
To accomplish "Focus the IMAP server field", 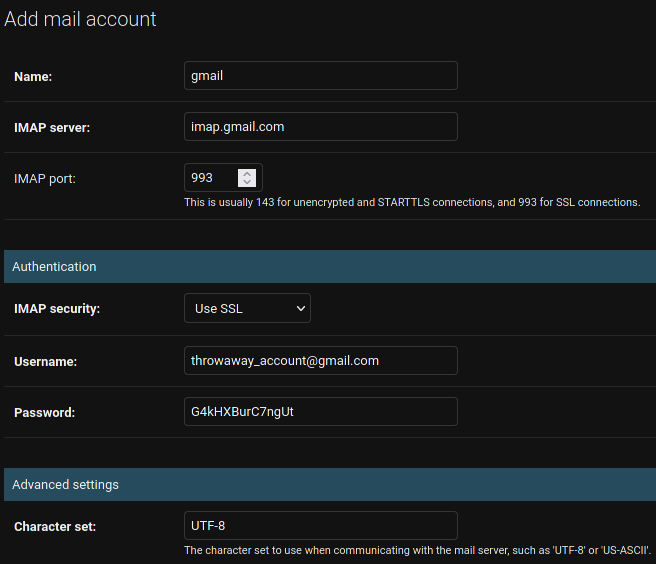I will (x=320, y=127).
